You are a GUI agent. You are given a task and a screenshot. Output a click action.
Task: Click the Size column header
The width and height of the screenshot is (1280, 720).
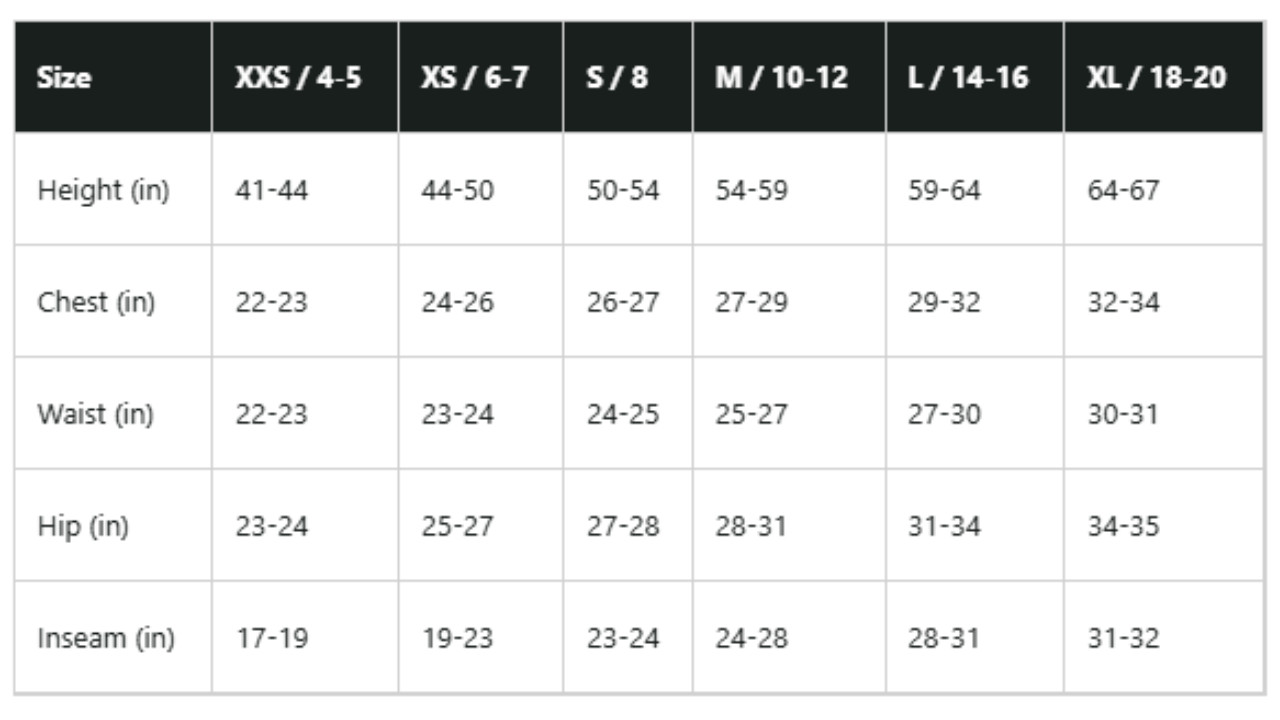click(113, 77)
